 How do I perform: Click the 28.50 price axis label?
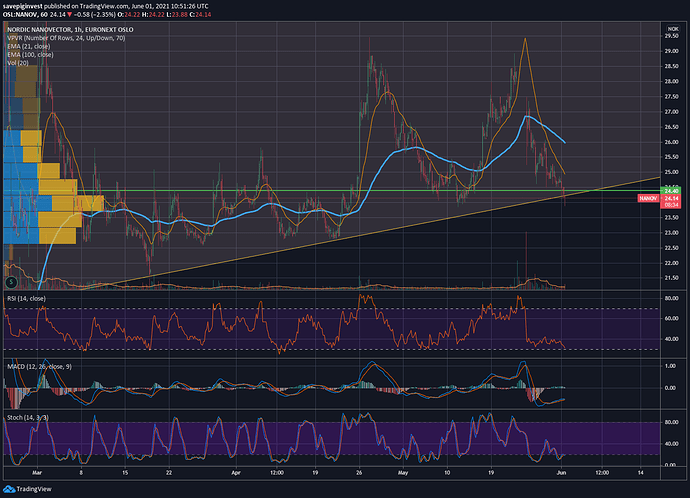[x=672, y=66]
